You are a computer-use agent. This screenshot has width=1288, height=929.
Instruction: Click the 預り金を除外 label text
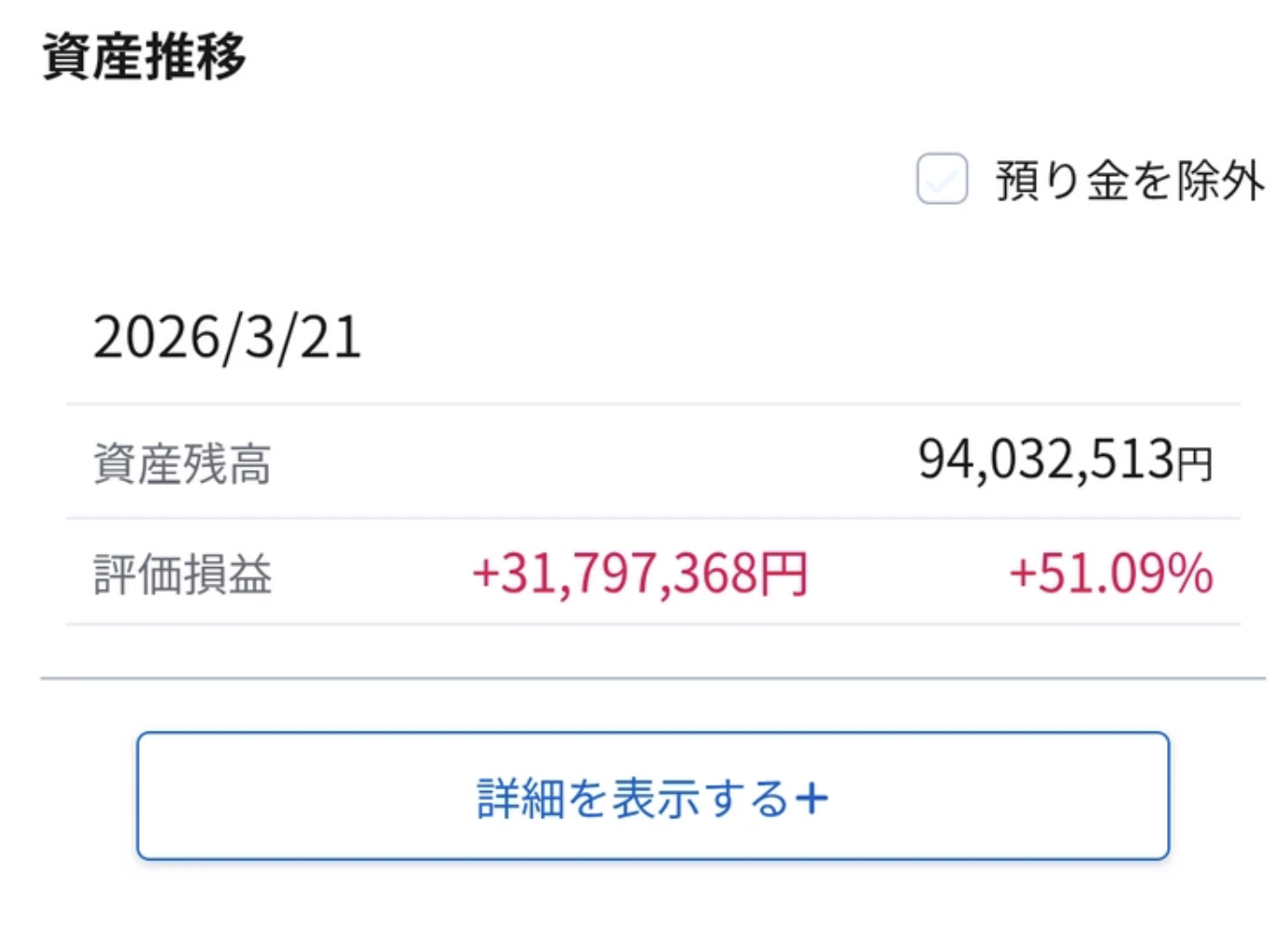(x=1130, y=181)
